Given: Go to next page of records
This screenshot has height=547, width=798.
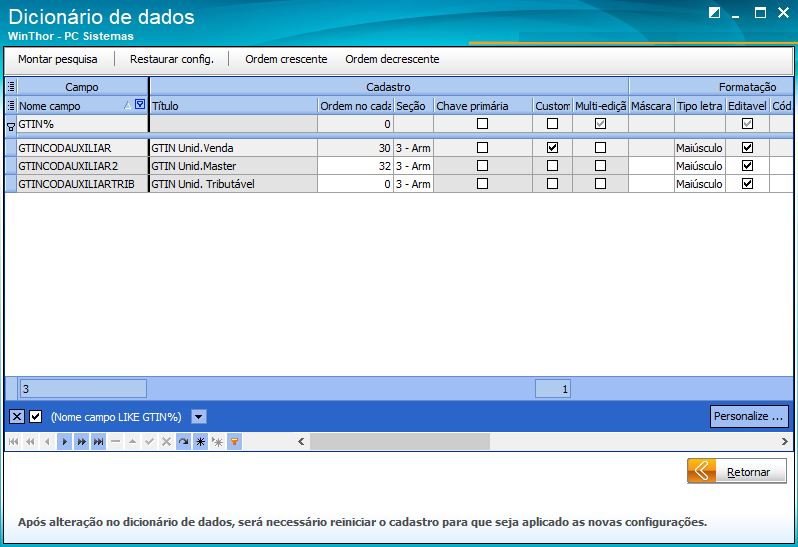Looking at the screenshot, I should coord(81,442).
